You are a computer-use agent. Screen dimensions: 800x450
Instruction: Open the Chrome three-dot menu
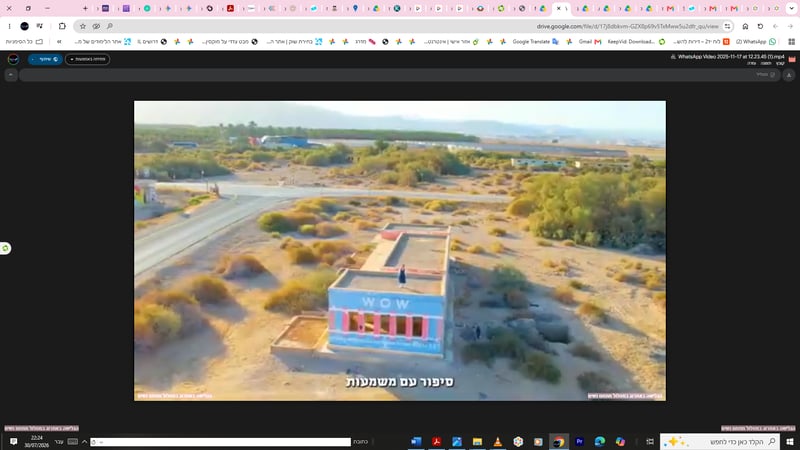click(x=9, y=26)
